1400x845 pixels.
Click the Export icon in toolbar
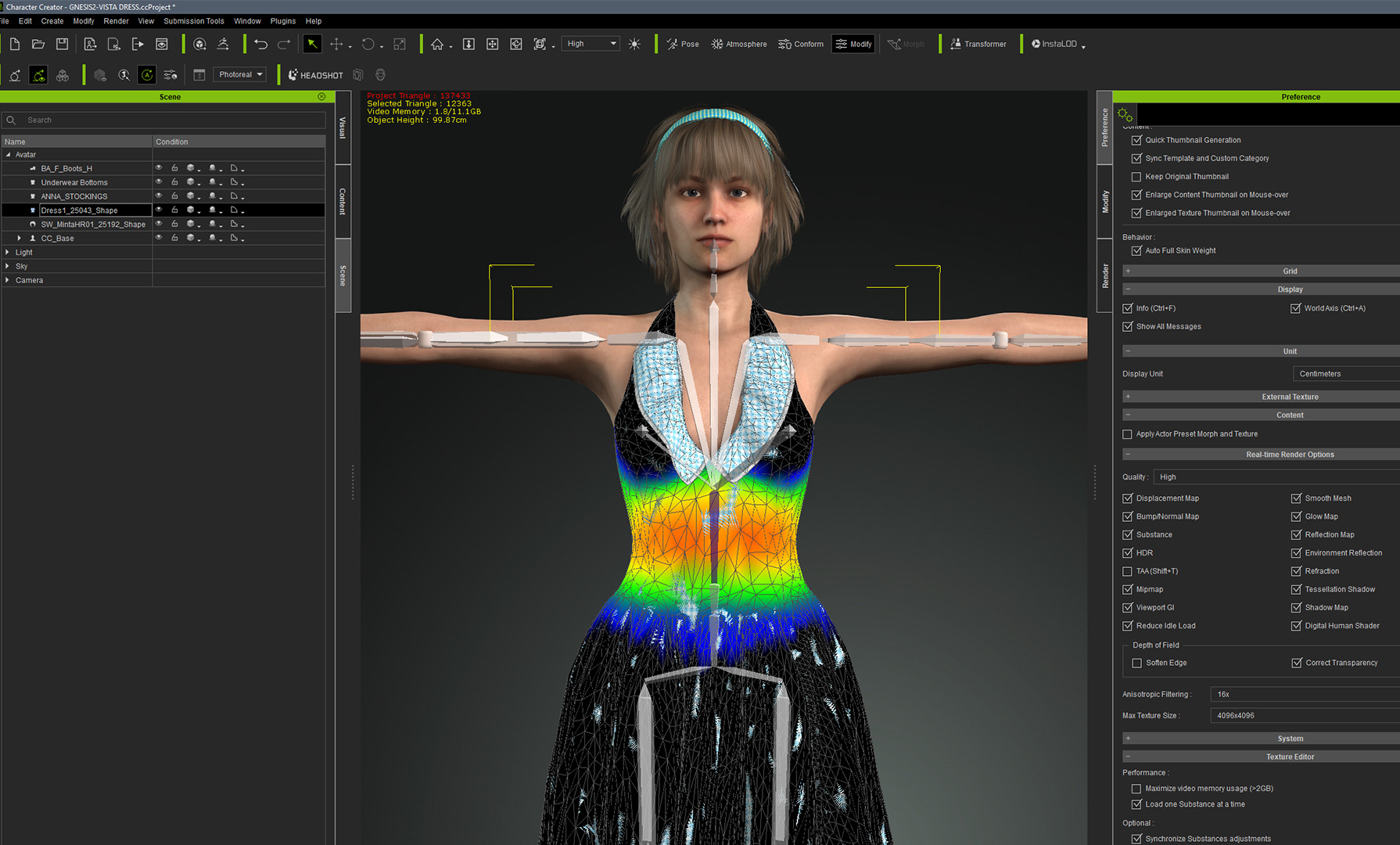coord(138,45)
